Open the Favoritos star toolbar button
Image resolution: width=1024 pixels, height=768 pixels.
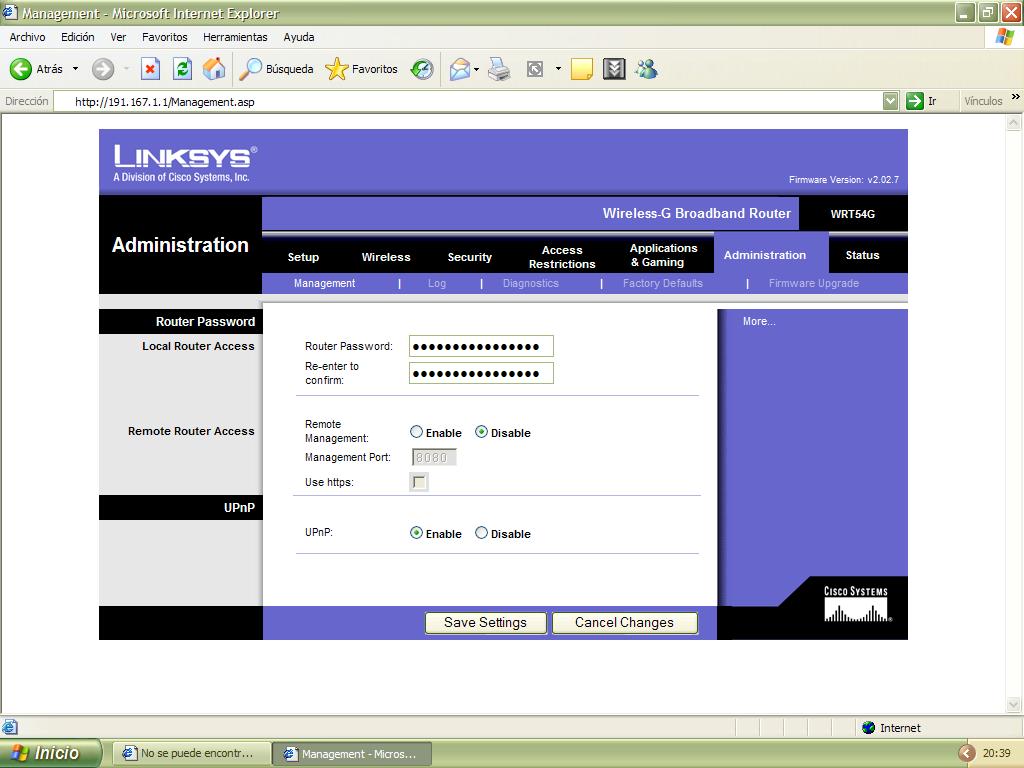pyautogui.click(x=361, y=69)
